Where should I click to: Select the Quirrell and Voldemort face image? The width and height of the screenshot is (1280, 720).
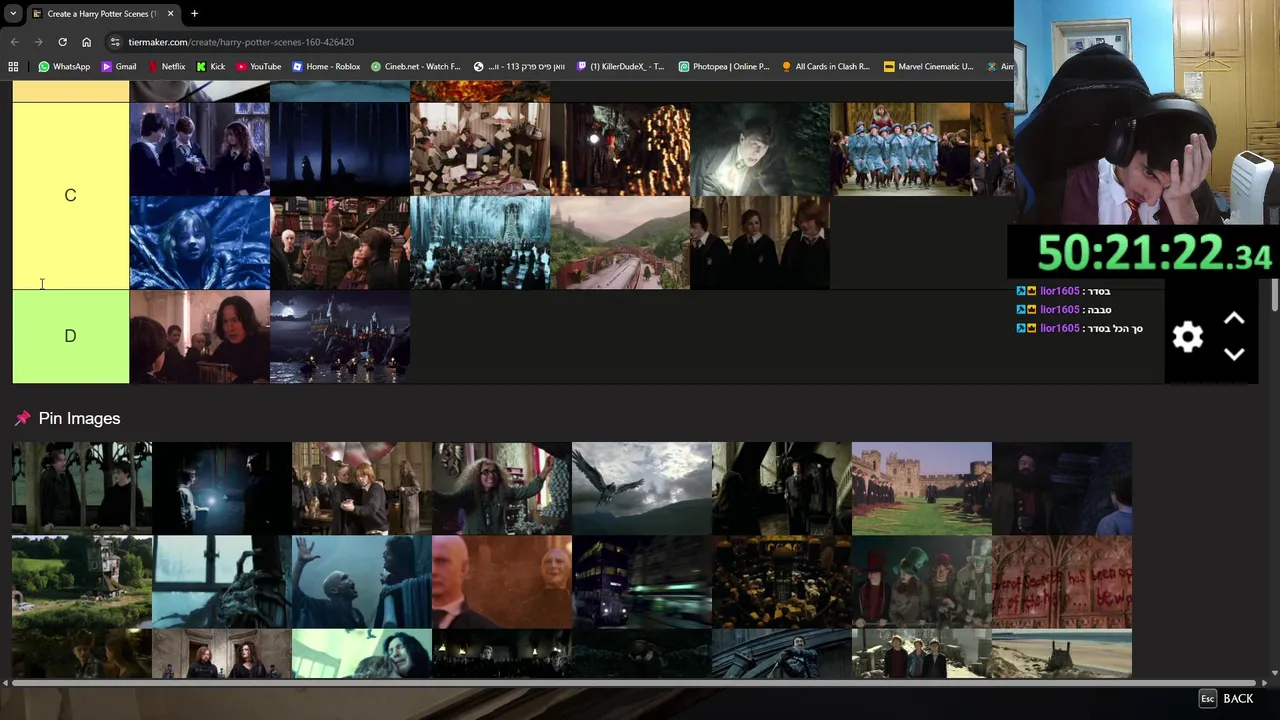[502, 582]
